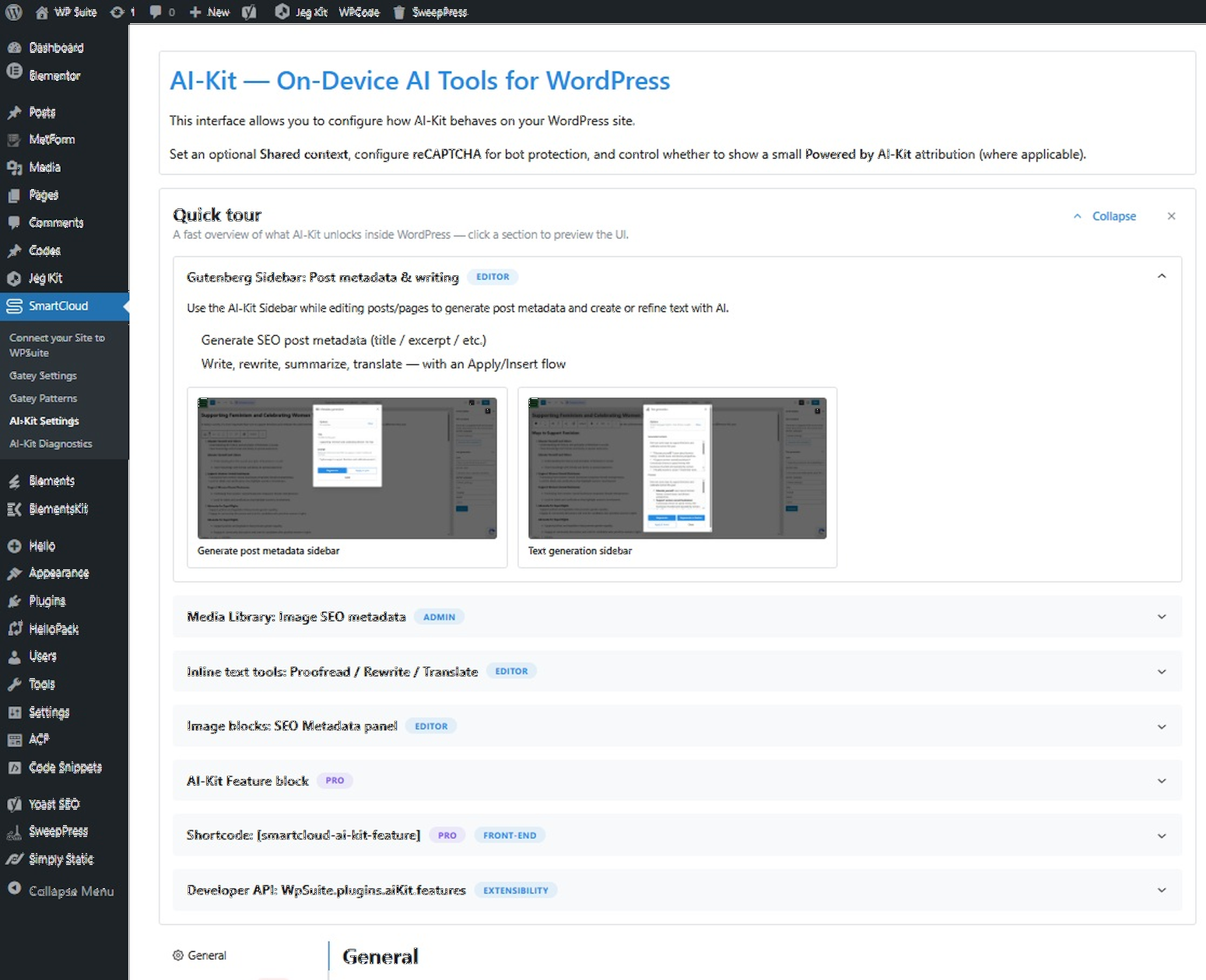The width and height of the screenshot is (1206, 980).
Task: Click the plus New icon
Action: [195, 12]
